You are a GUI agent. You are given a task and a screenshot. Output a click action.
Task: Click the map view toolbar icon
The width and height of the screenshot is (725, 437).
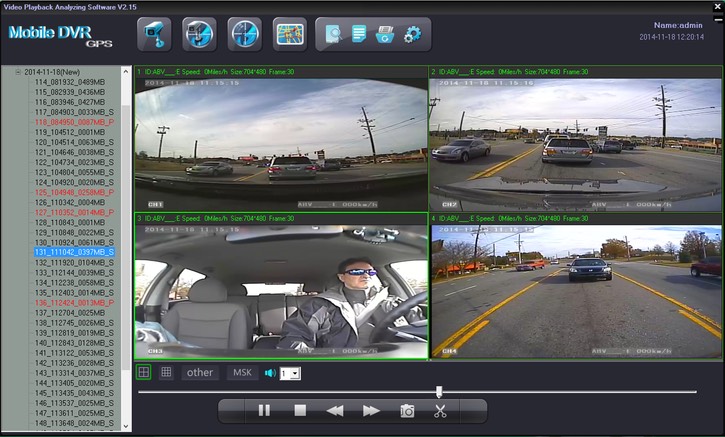pyautogui.click(x=290, y=35)
